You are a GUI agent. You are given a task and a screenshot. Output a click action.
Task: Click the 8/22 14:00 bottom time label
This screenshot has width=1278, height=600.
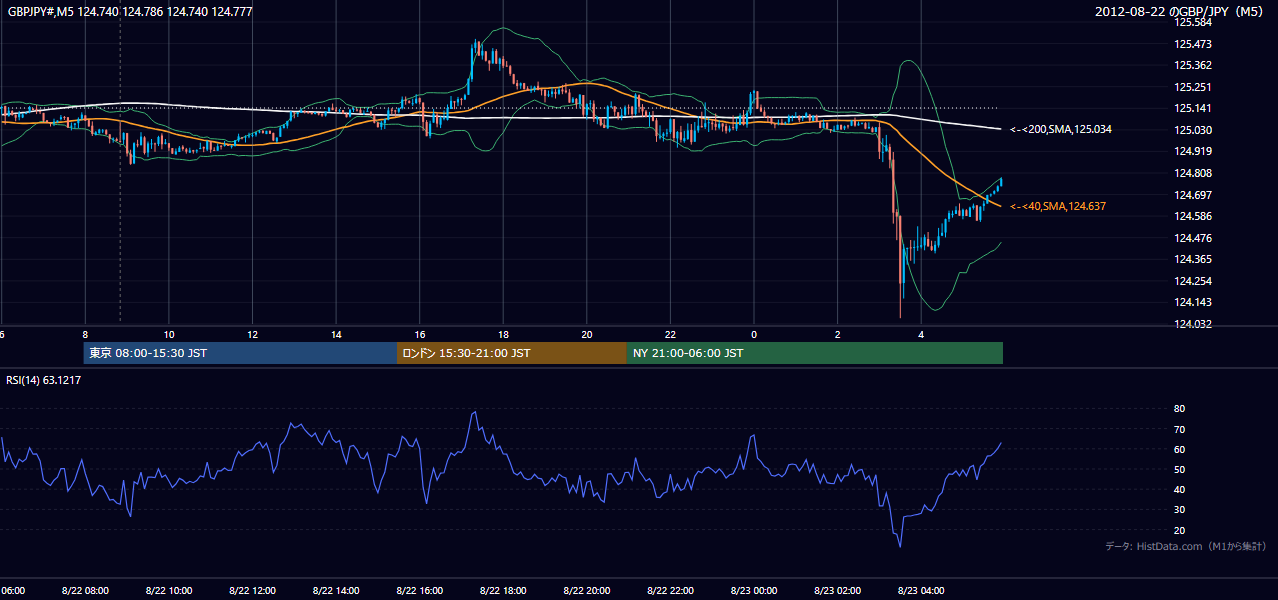(x=336, y=591)
